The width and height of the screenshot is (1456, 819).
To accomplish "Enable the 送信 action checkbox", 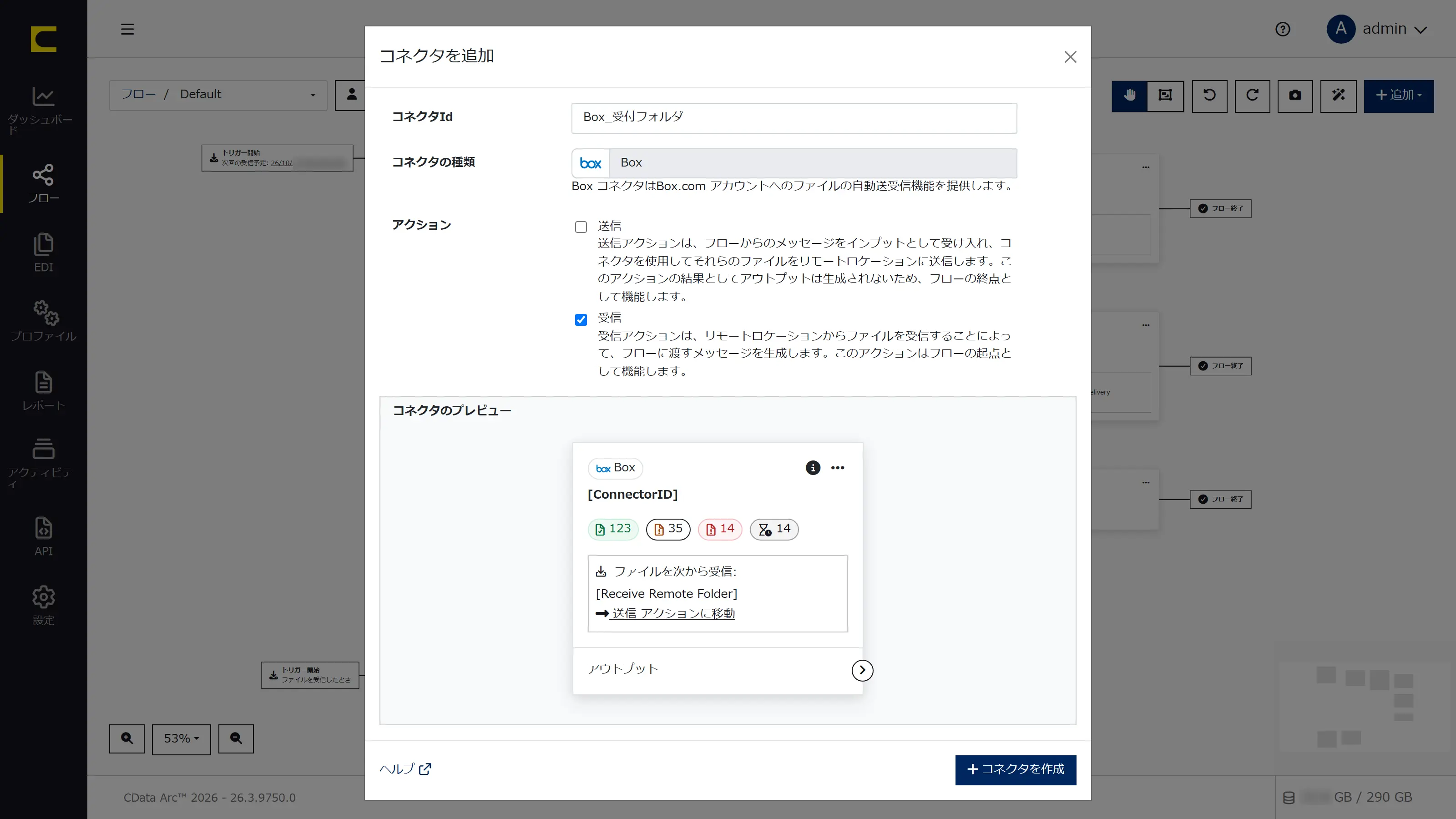I will click(581, 227).
